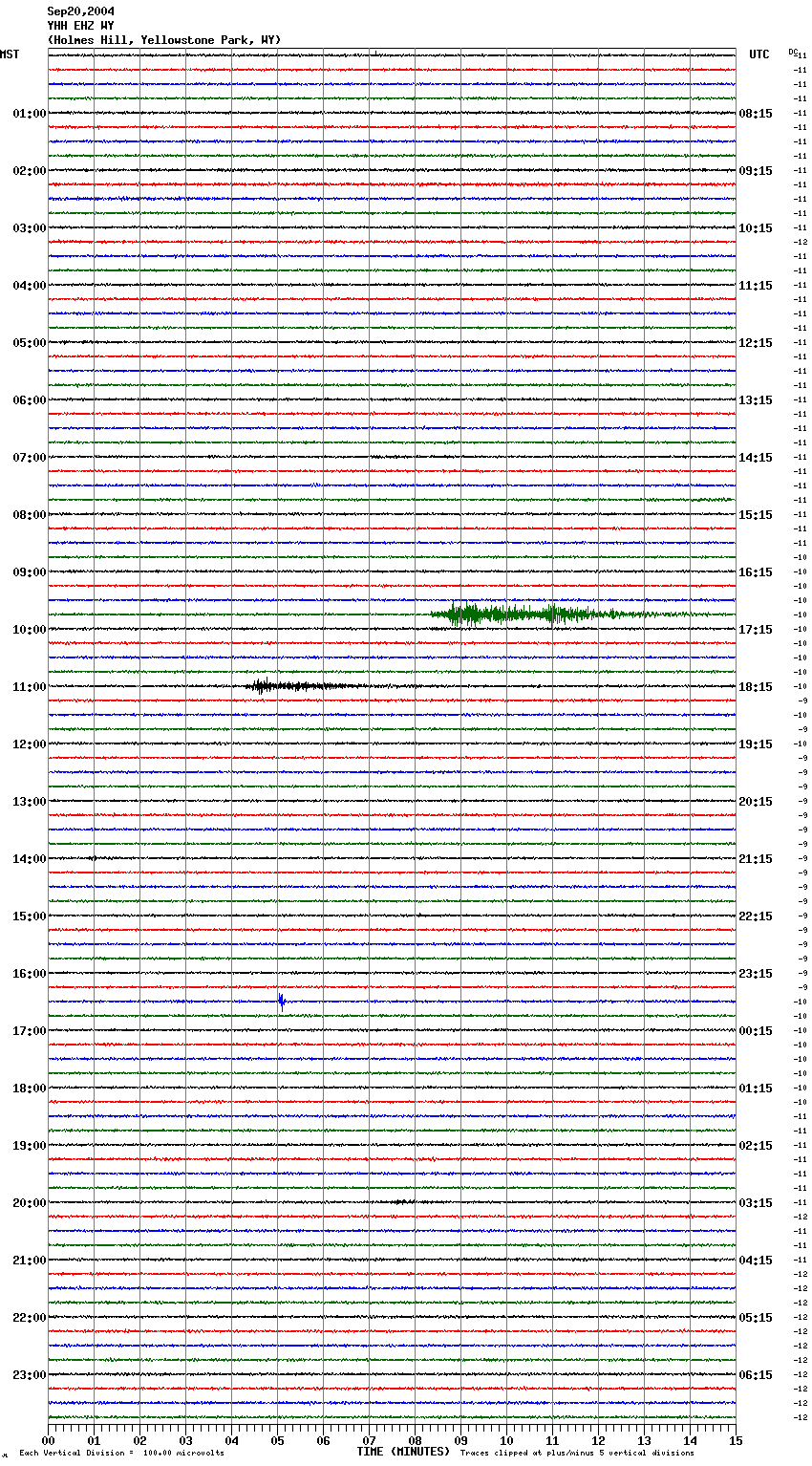Click the '18:00' MST row label
812x1466 pixels.
coord(30,1089)
